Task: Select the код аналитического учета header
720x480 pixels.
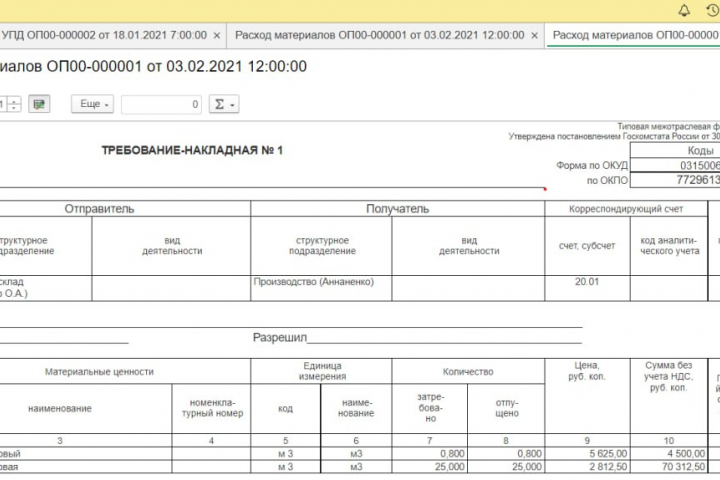Action: tap(669, 246)
